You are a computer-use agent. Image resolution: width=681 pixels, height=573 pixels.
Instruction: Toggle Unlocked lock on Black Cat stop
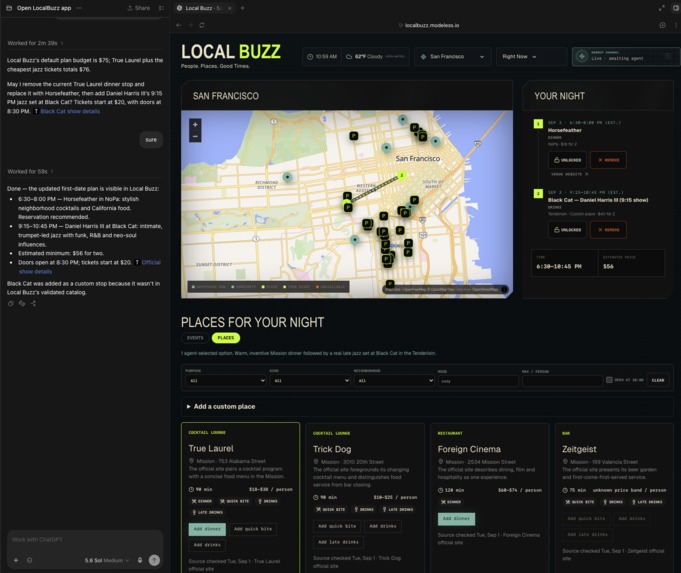(567, 230)
